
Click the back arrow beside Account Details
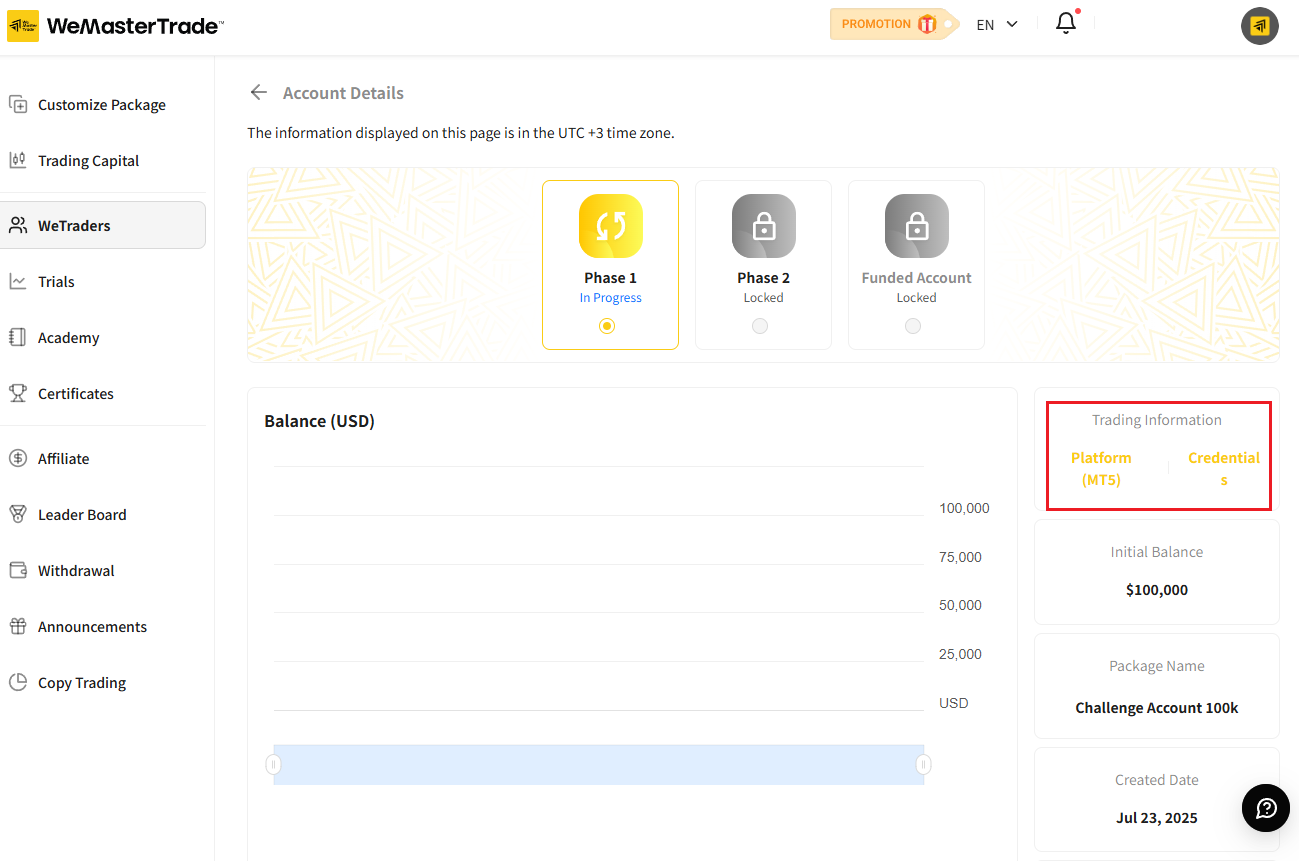[x=259, y=92]
